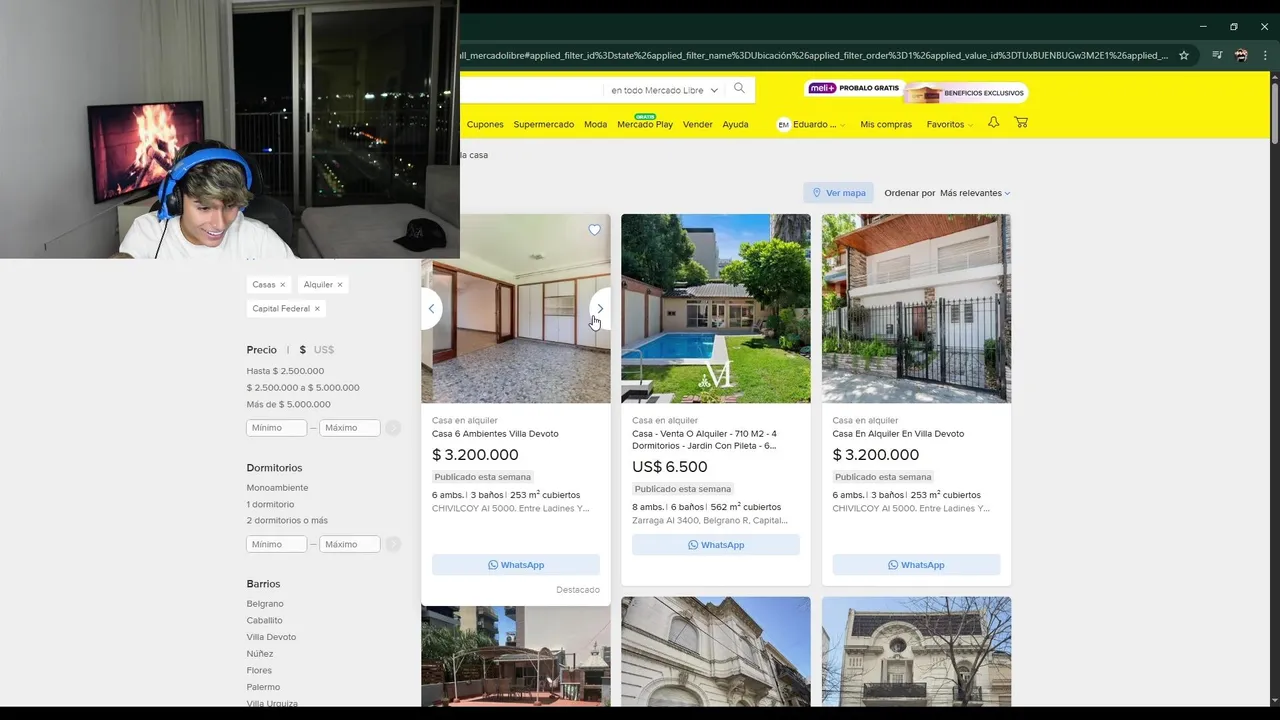The width and height of the screenshot is (1280, 720).
Task: Open the shopping cart
Action: (x=1021, y=123)
